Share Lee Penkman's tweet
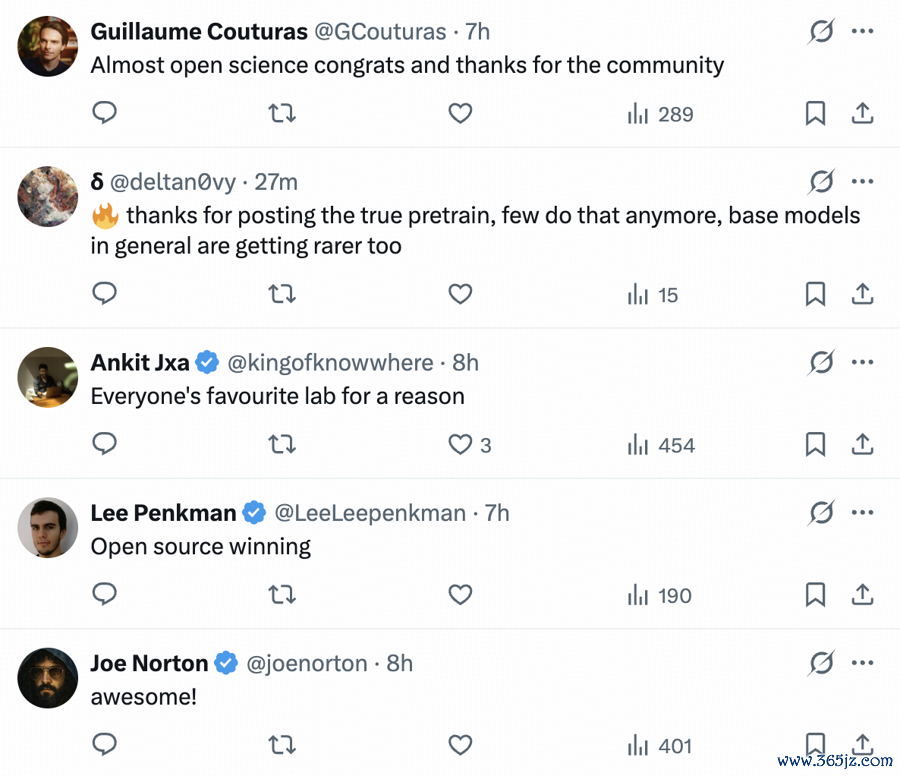Viewport: 900px width, 776px height. click(x=862, y=595)
